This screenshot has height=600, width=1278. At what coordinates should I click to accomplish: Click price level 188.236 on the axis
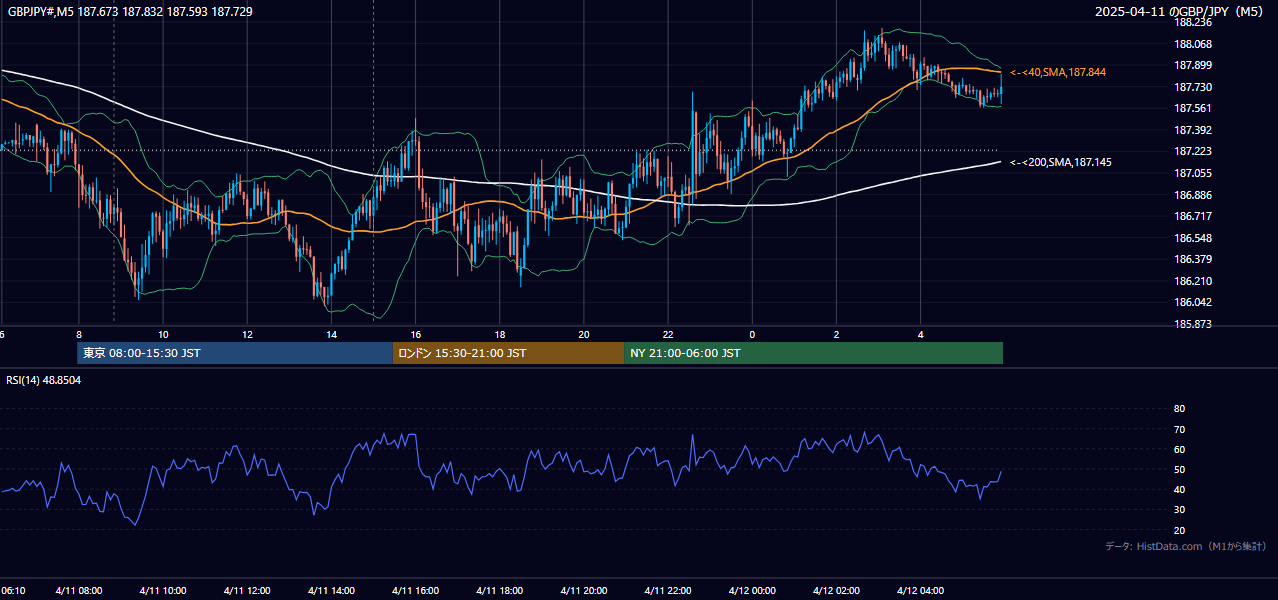[x=1193, y=22]
